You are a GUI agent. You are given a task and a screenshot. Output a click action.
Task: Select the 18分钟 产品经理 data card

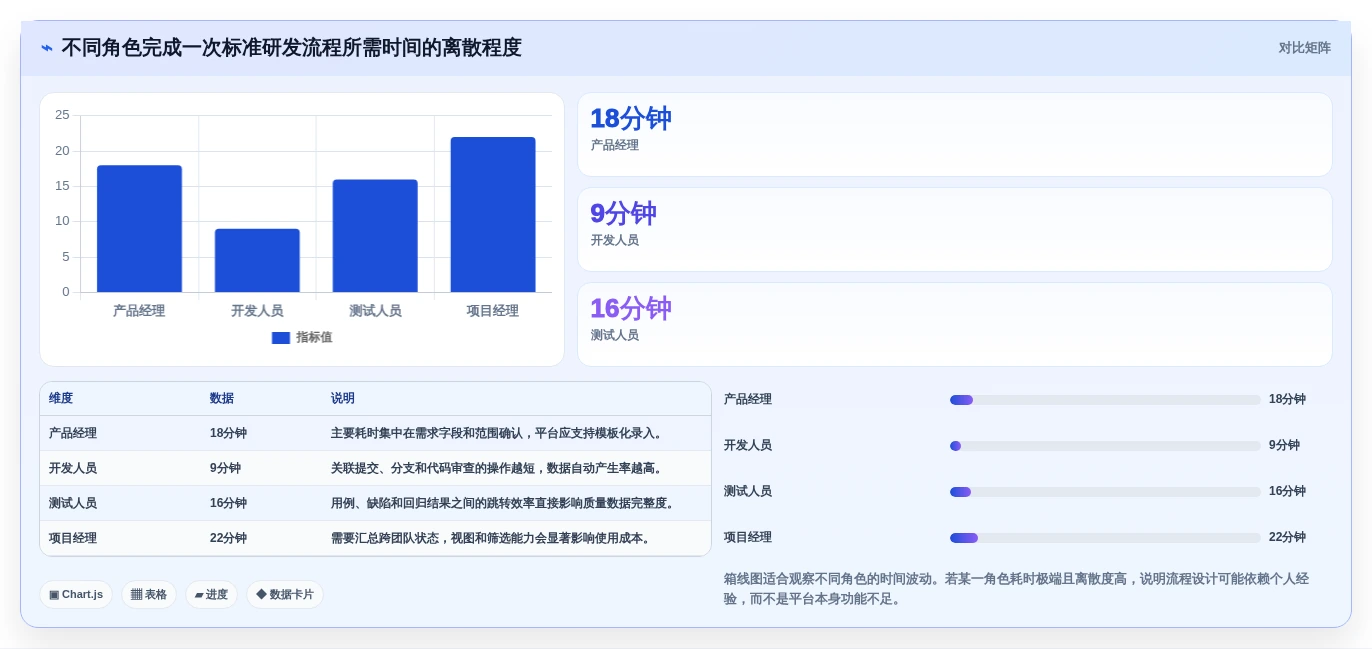click(x=954, y=134)
